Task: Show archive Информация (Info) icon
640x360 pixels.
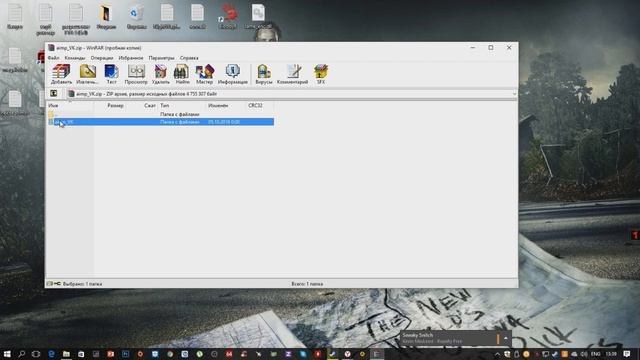Action: point(233,74)
